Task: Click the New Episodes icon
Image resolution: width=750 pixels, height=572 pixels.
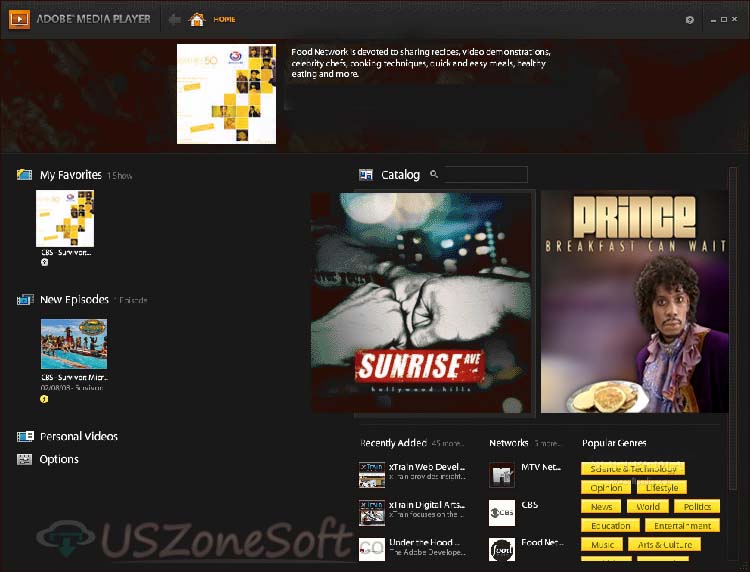Action: 25,299
